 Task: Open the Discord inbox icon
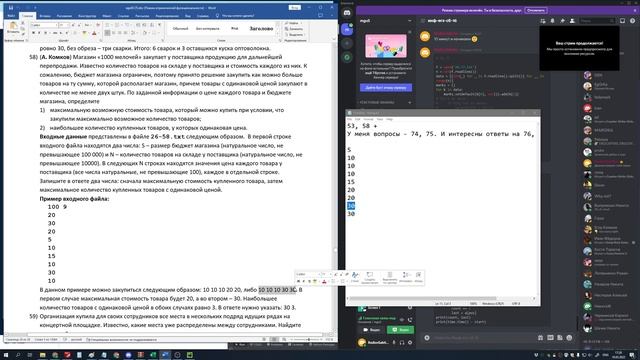(x=622, y=20)
